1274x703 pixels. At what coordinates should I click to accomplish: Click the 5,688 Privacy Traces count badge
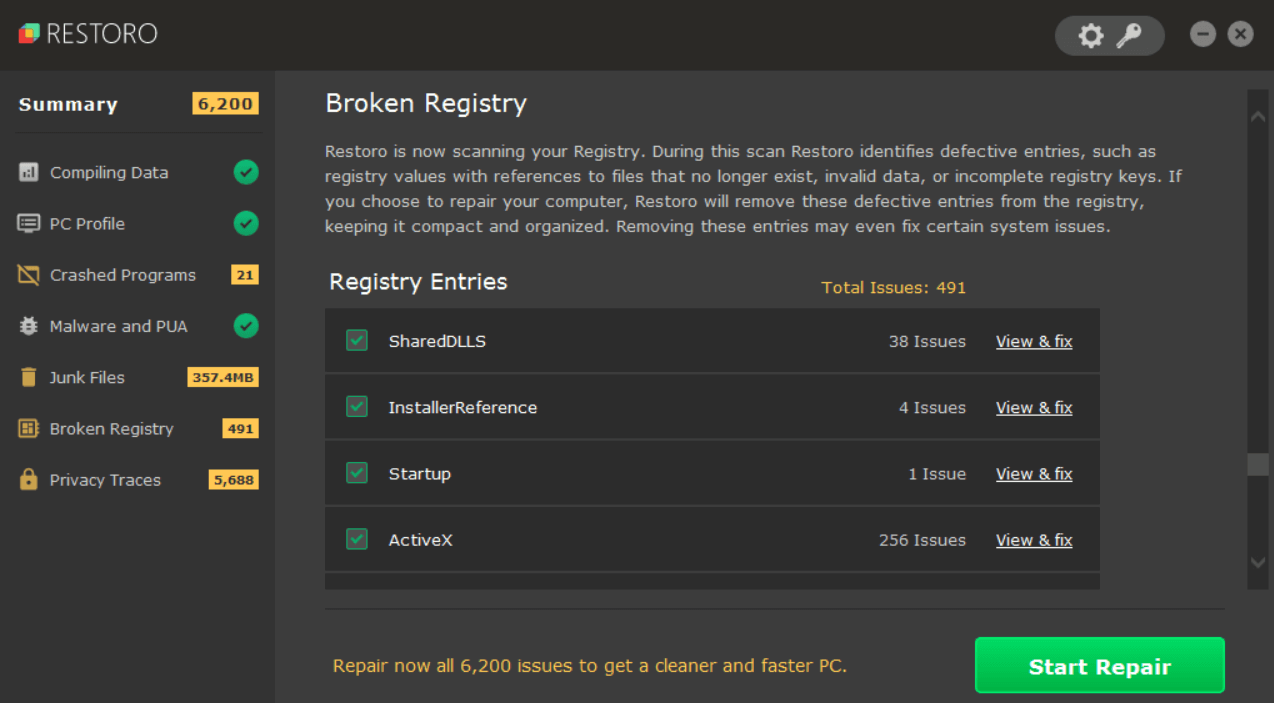pos(233,480)
